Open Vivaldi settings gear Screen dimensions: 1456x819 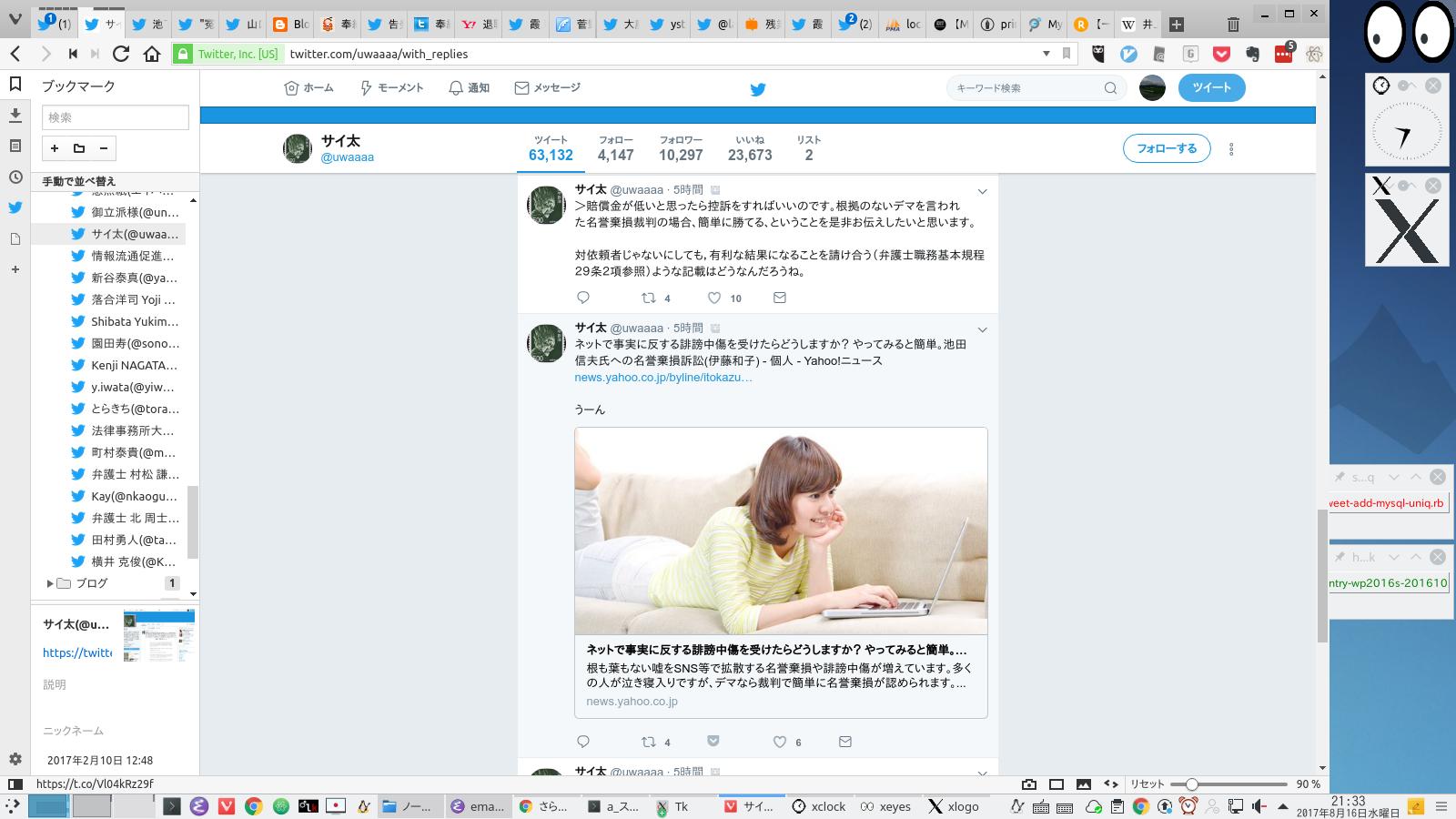coord(15,759)
